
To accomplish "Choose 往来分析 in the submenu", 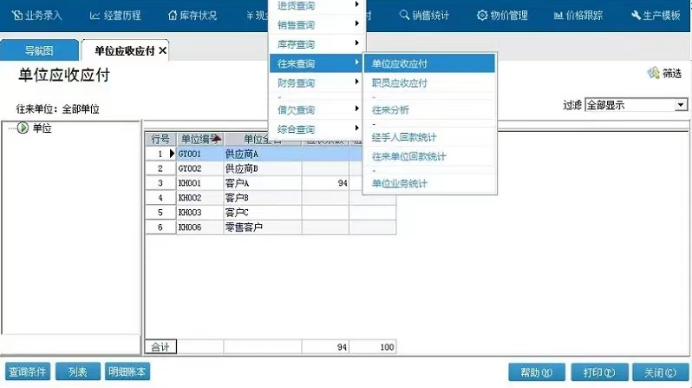I will pos(429,110).
